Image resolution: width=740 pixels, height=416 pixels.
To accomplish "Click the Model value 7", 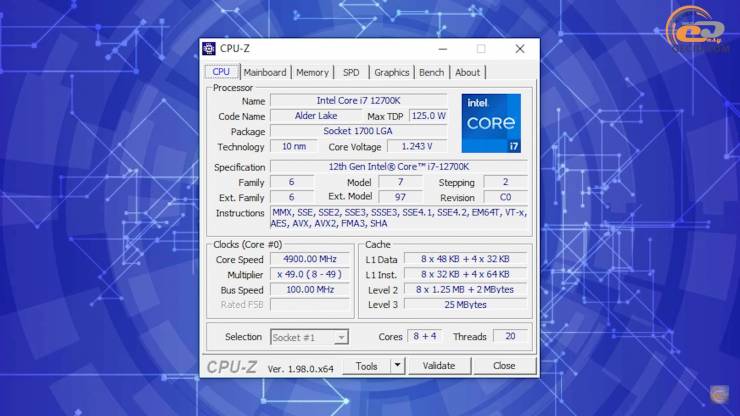I will coord(400,182).
